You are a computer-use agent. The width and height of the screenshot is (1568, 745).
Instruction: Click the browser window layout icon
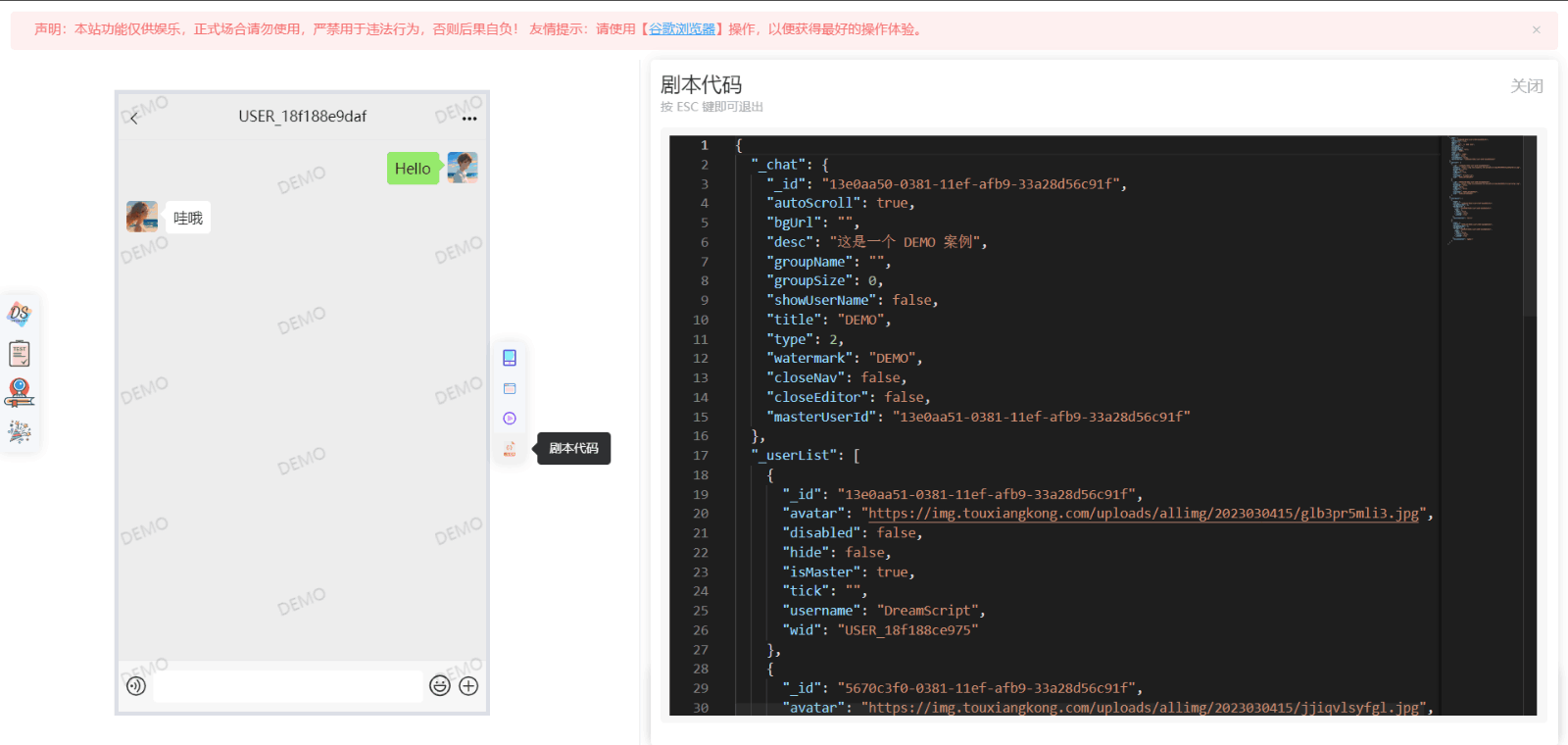tap(510, 388)
